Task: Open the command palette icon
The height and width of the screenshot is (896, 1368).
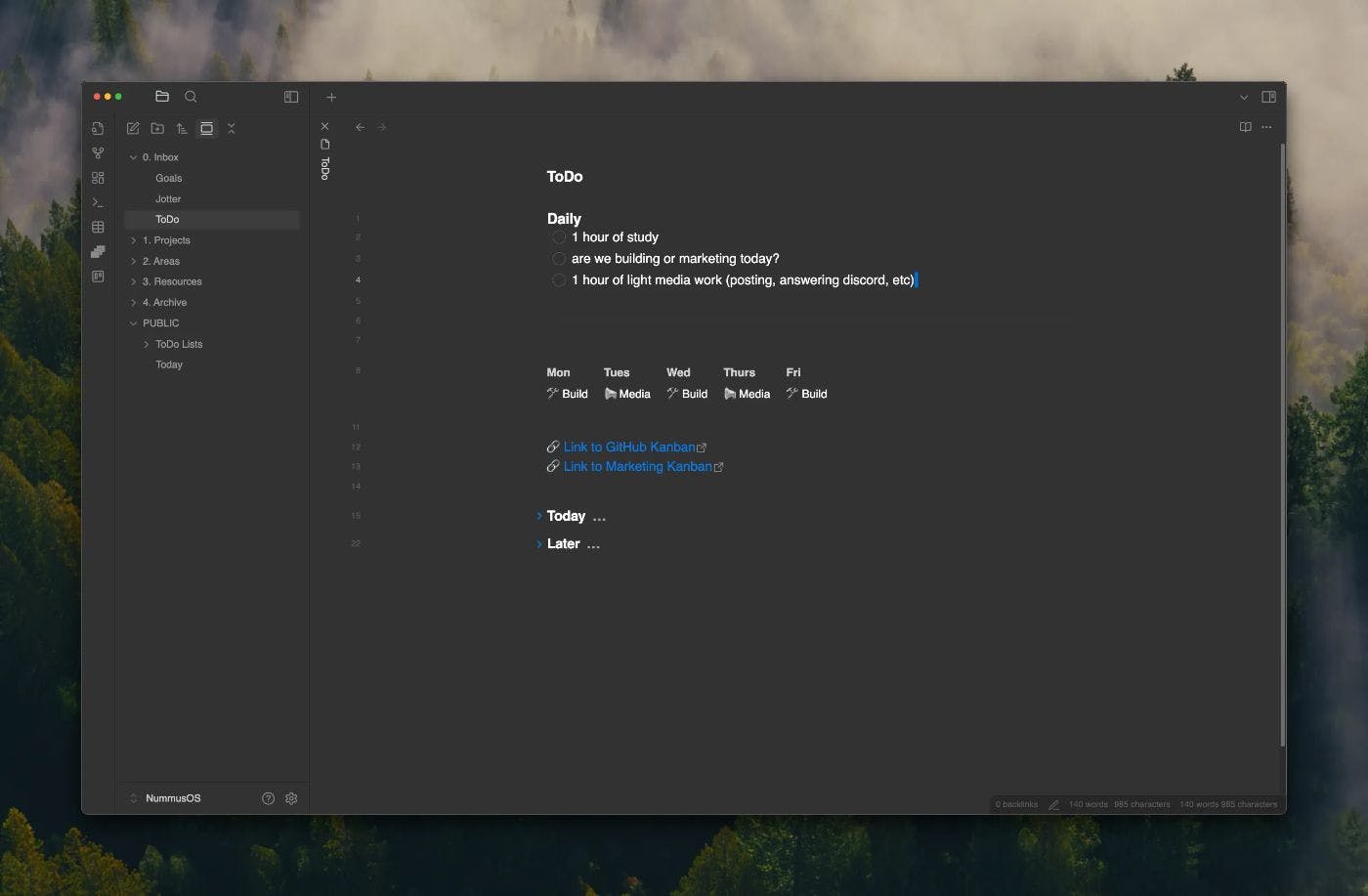Action: tap(98, 202)
